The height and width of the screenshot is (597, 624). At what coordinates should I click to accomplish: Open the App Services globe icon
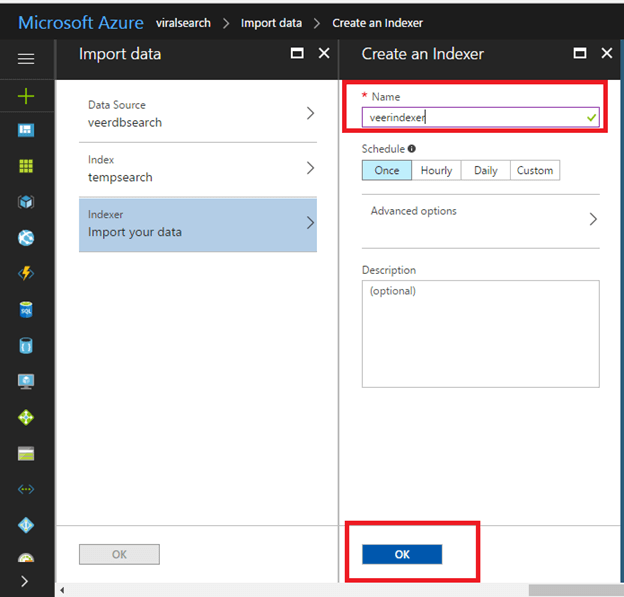coord(26,238)
